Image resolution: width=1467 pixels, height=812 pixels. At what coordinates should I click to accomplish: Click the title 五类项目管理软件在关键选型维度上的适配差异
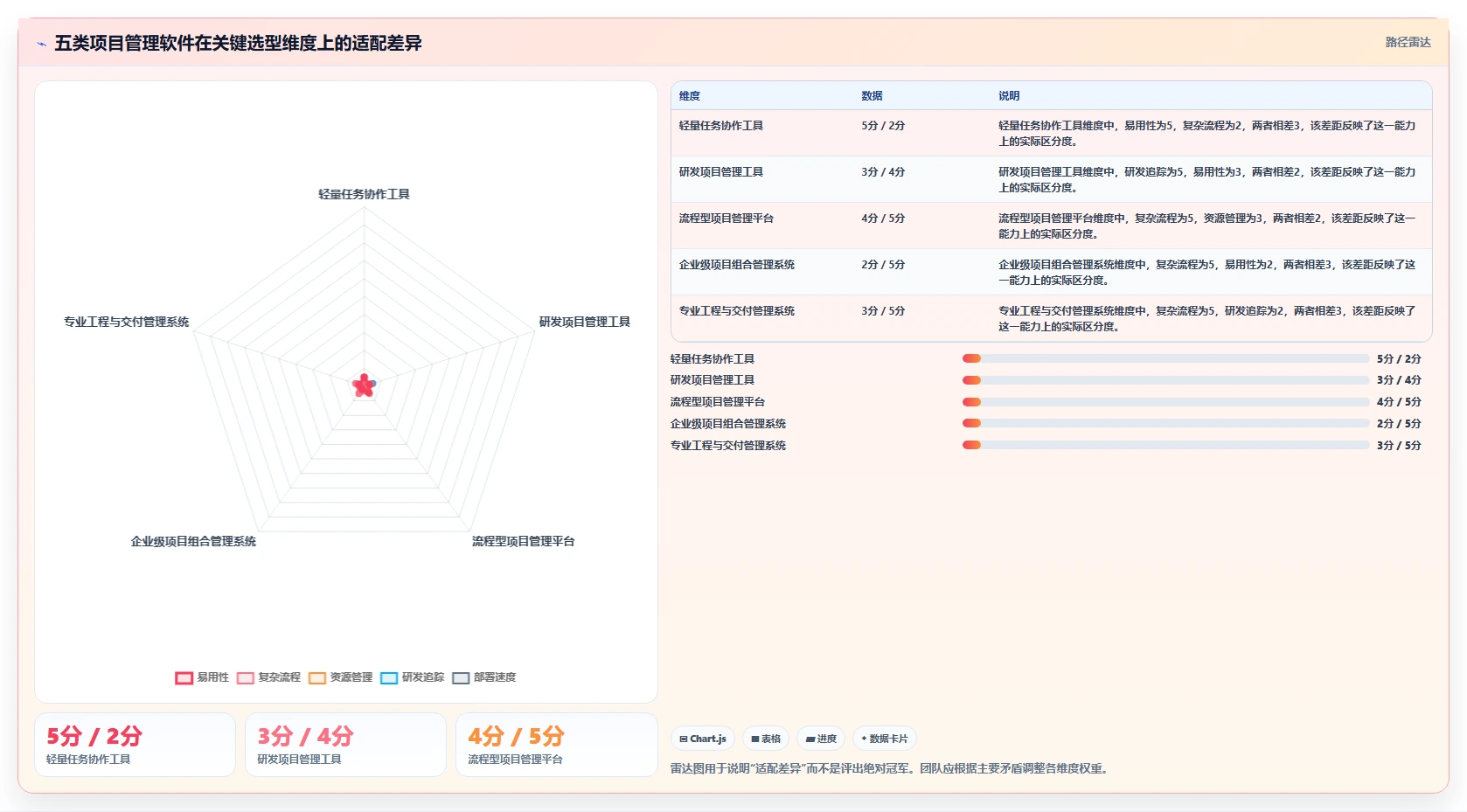click(x=238, y=44)
